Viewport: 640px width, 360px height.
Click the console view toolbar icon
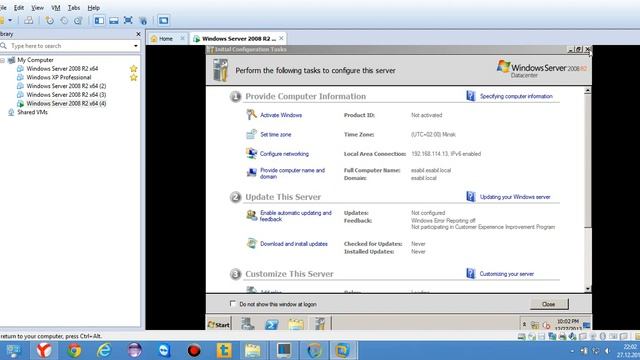163,20
